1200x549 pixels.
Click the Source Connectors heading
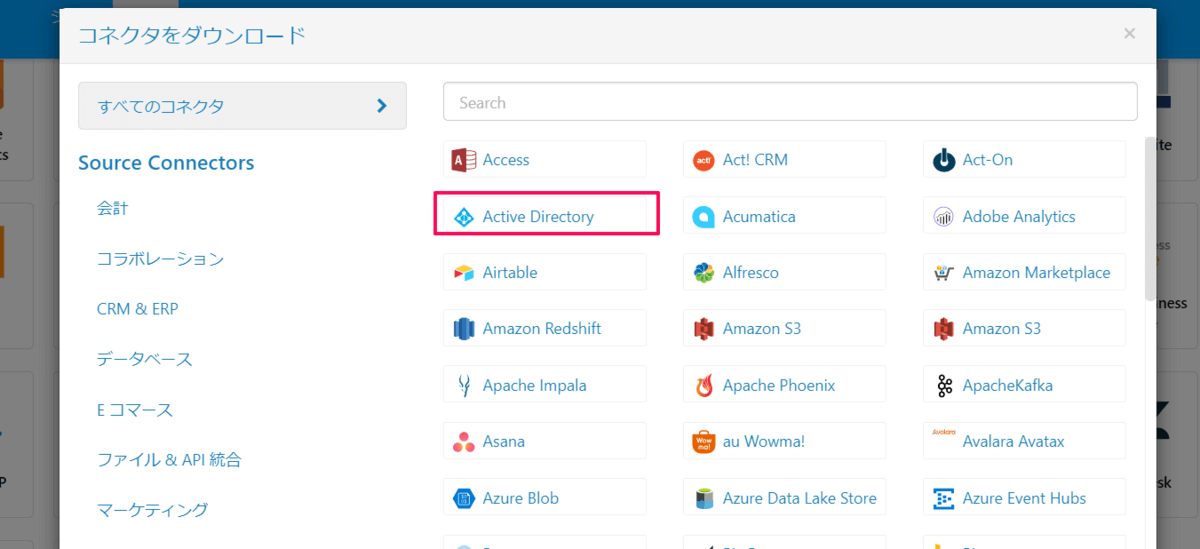coord(166,163)
